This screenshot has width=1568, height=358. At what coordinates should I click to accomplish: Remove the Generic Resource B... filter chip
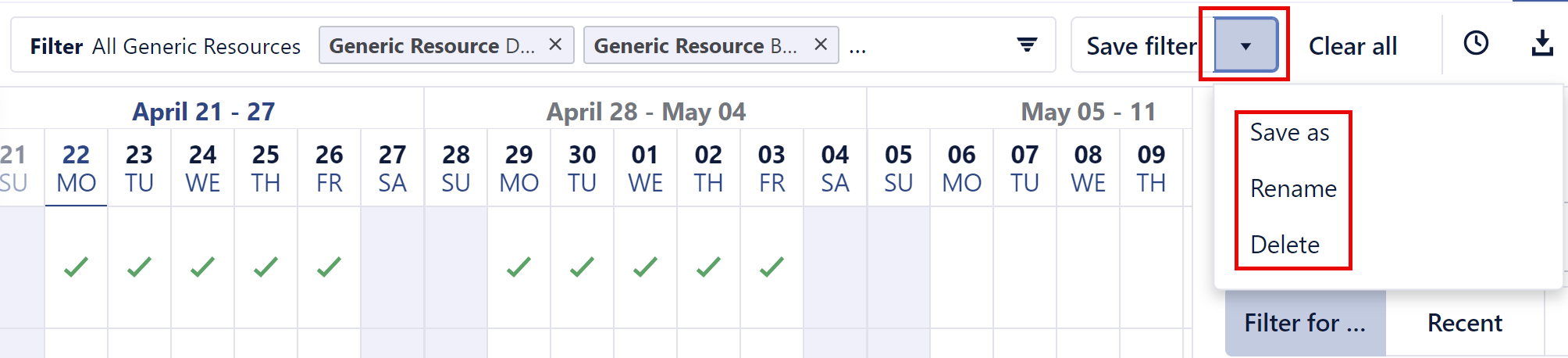(x=820, y=45)
